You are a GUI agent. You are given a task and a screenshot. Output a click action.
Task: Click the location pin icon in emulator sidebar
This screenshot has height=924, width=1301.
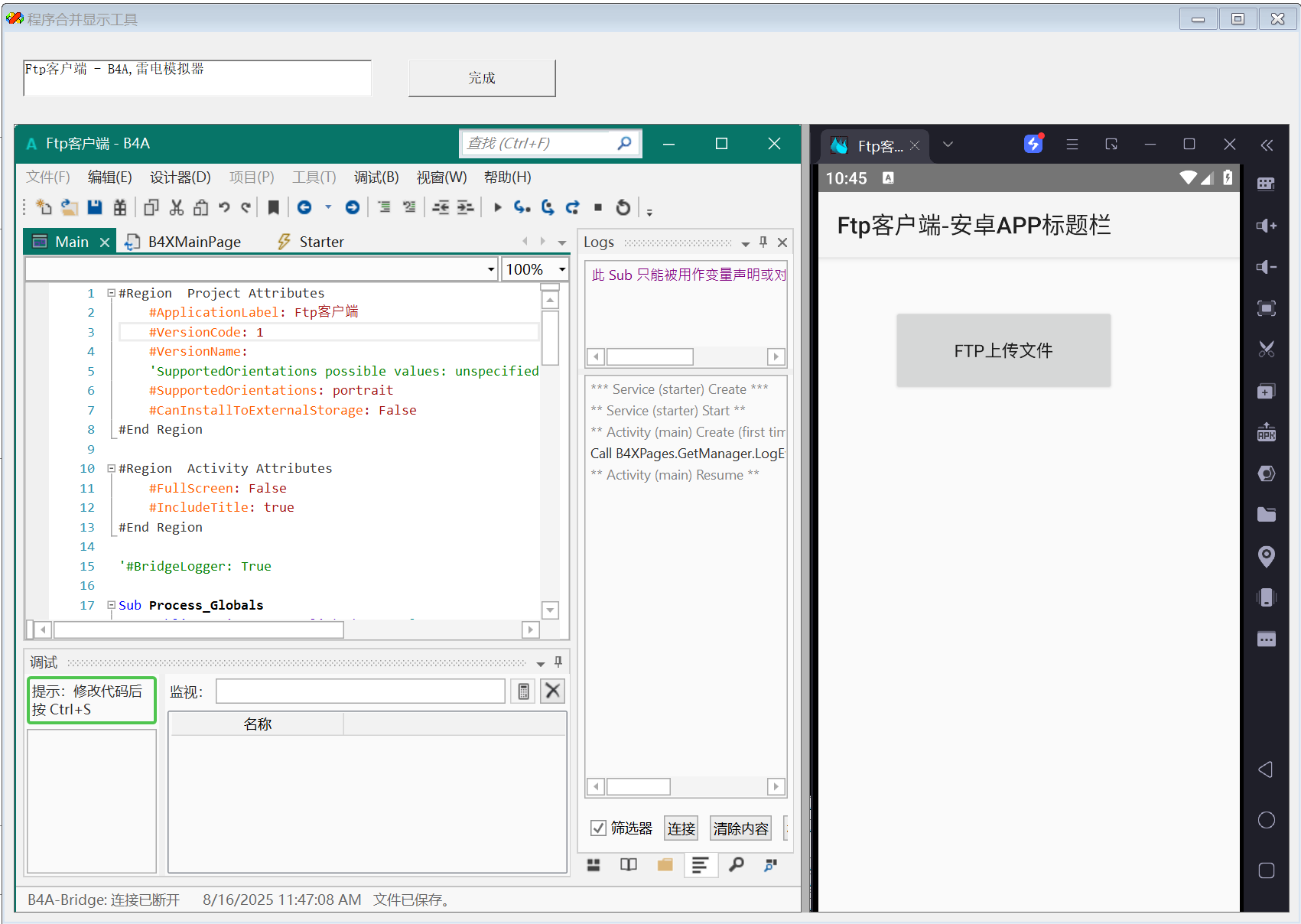tap(1266, 556)
